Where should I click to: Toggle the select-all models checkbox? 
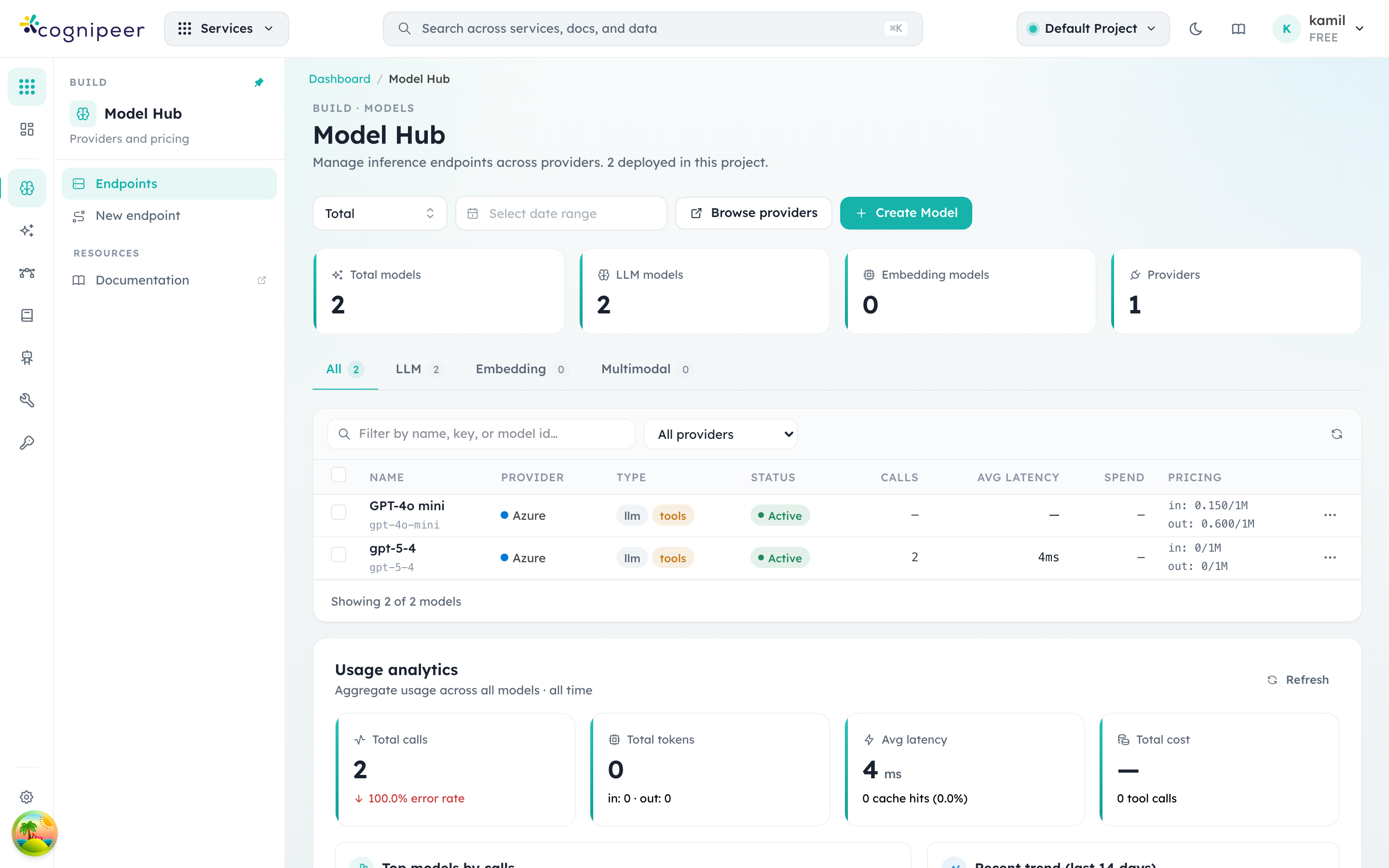[x=339, y=475]
